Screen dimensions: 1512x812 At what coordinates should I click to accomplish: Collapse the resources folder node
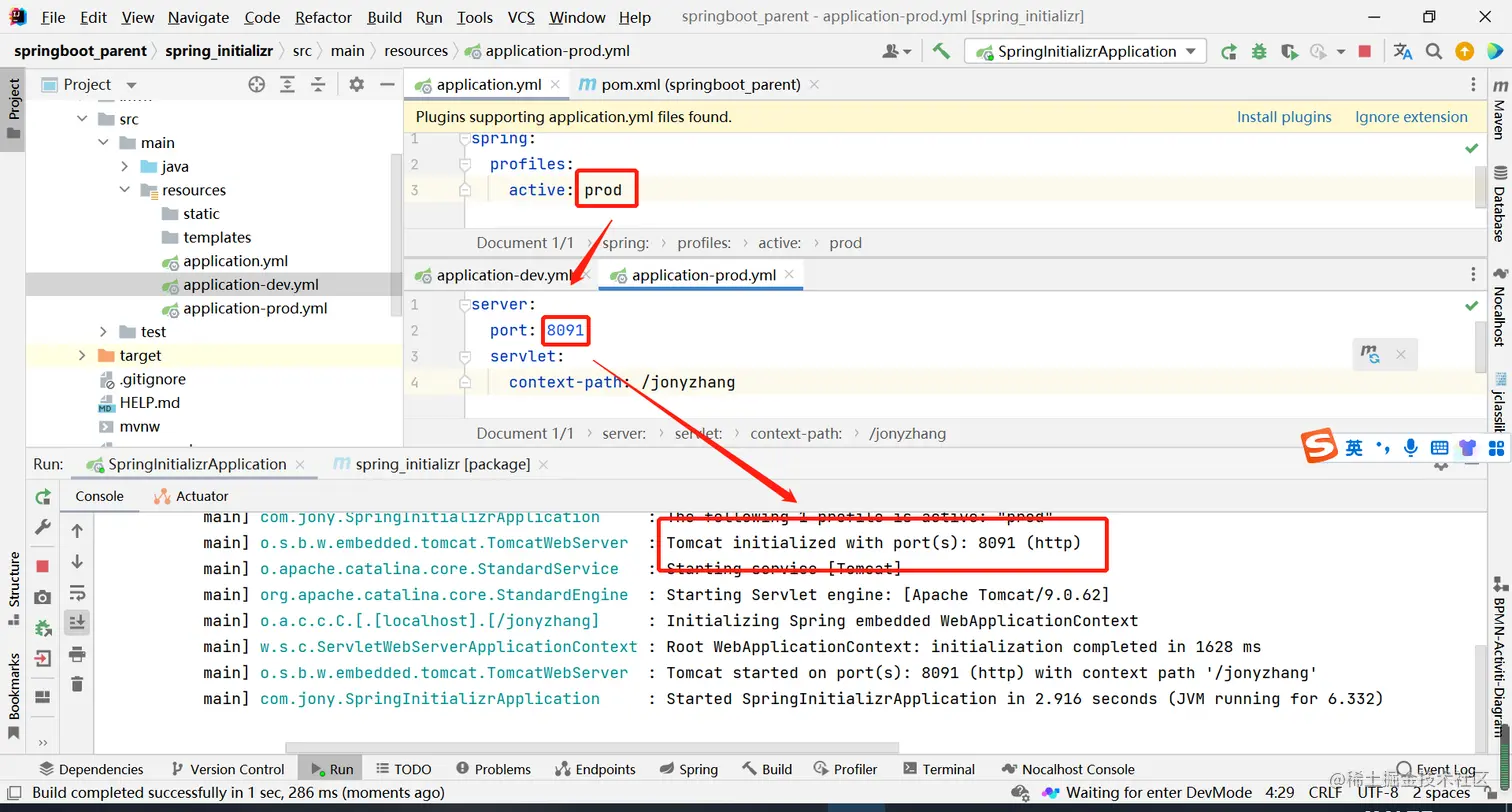(x=124, y=190)
